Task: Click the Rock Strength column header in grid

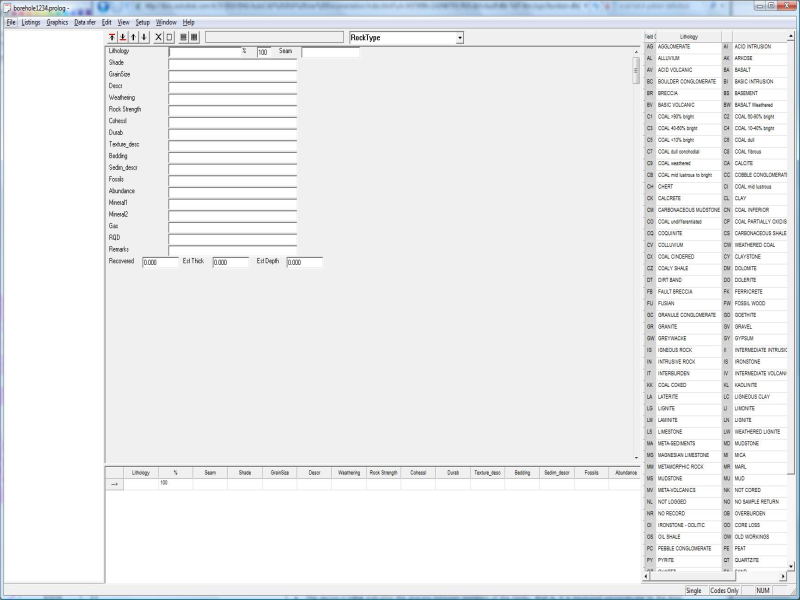Action: tap(383, 472)
